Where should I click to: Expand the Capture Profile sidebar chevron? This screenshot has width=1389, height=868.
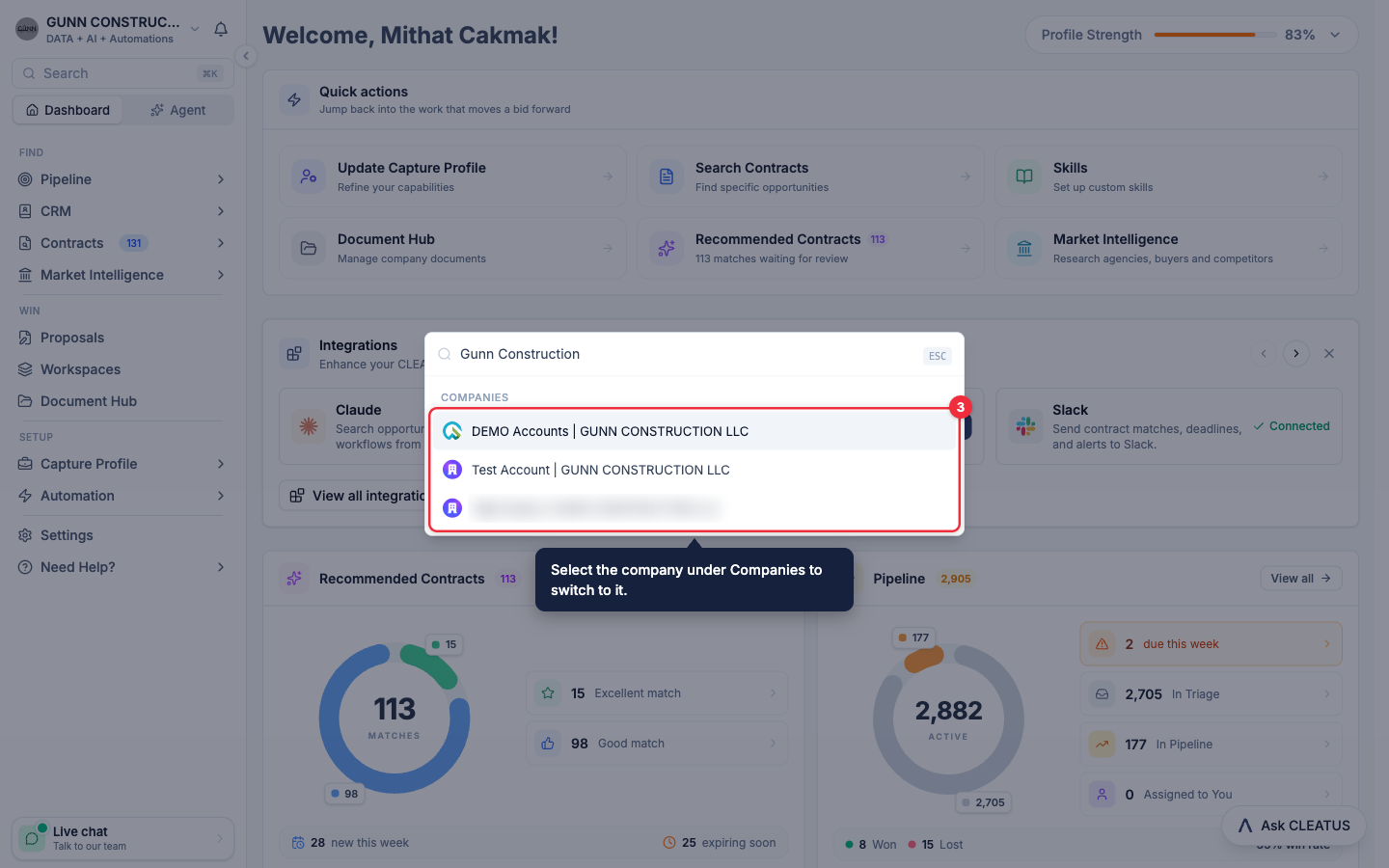tap(221, 464)
